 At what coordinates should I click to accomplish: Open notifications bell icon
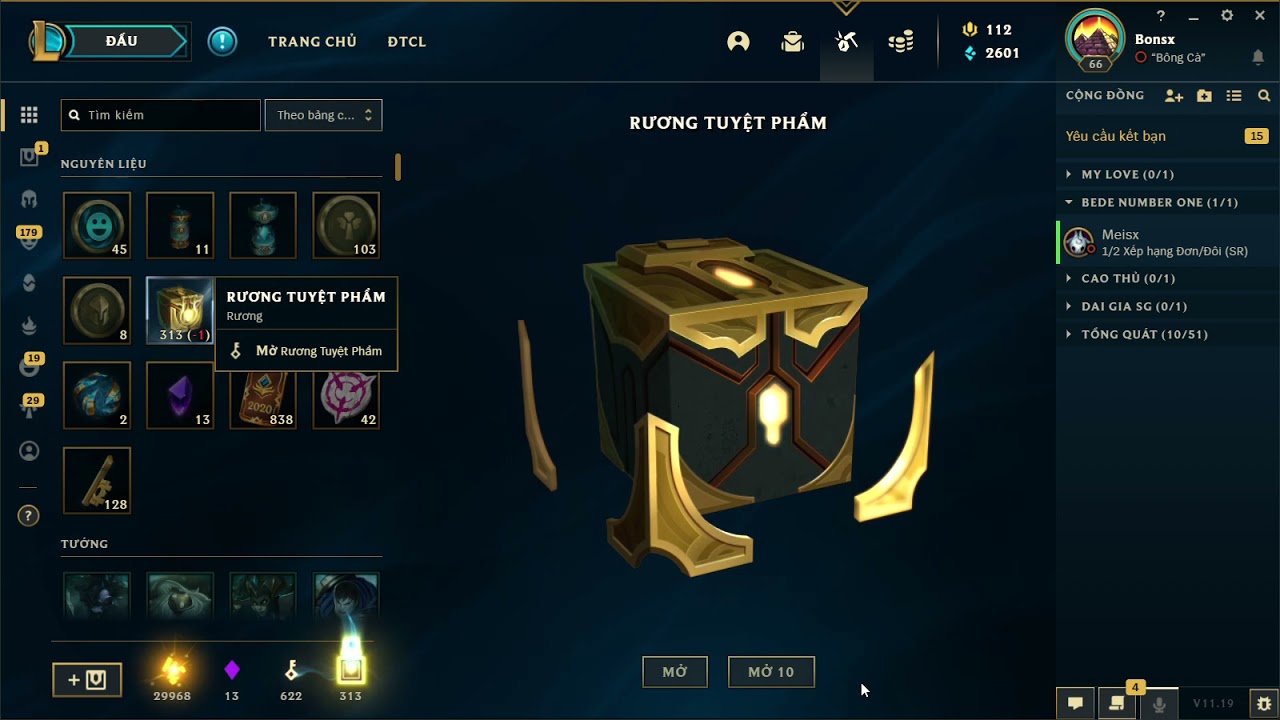(x=1258, y=58)
